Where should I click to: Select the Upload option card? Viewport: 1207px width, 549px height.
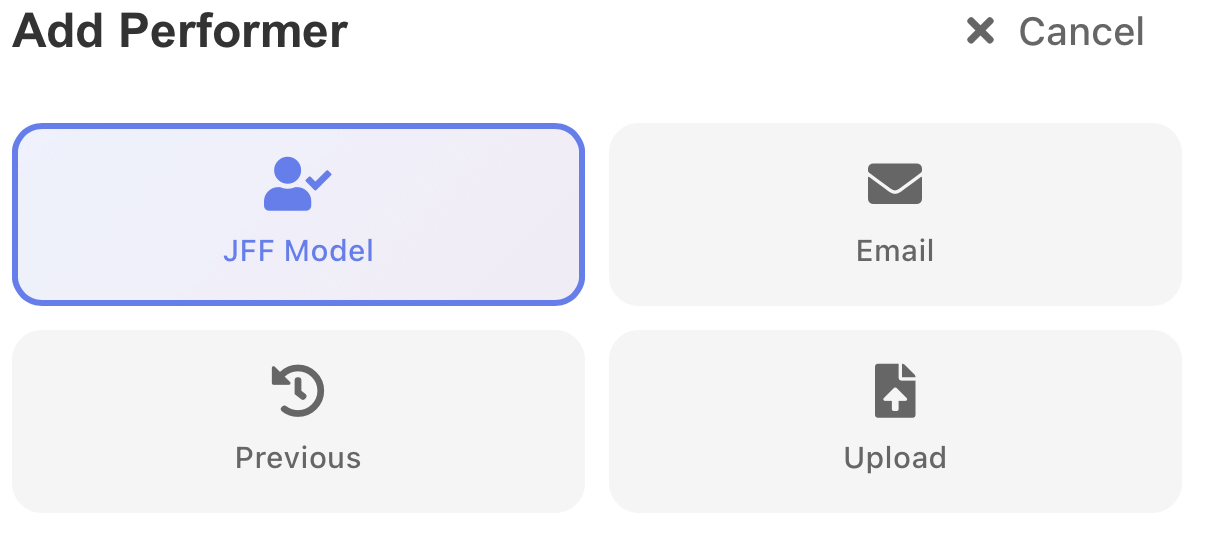tap(895, 421)
